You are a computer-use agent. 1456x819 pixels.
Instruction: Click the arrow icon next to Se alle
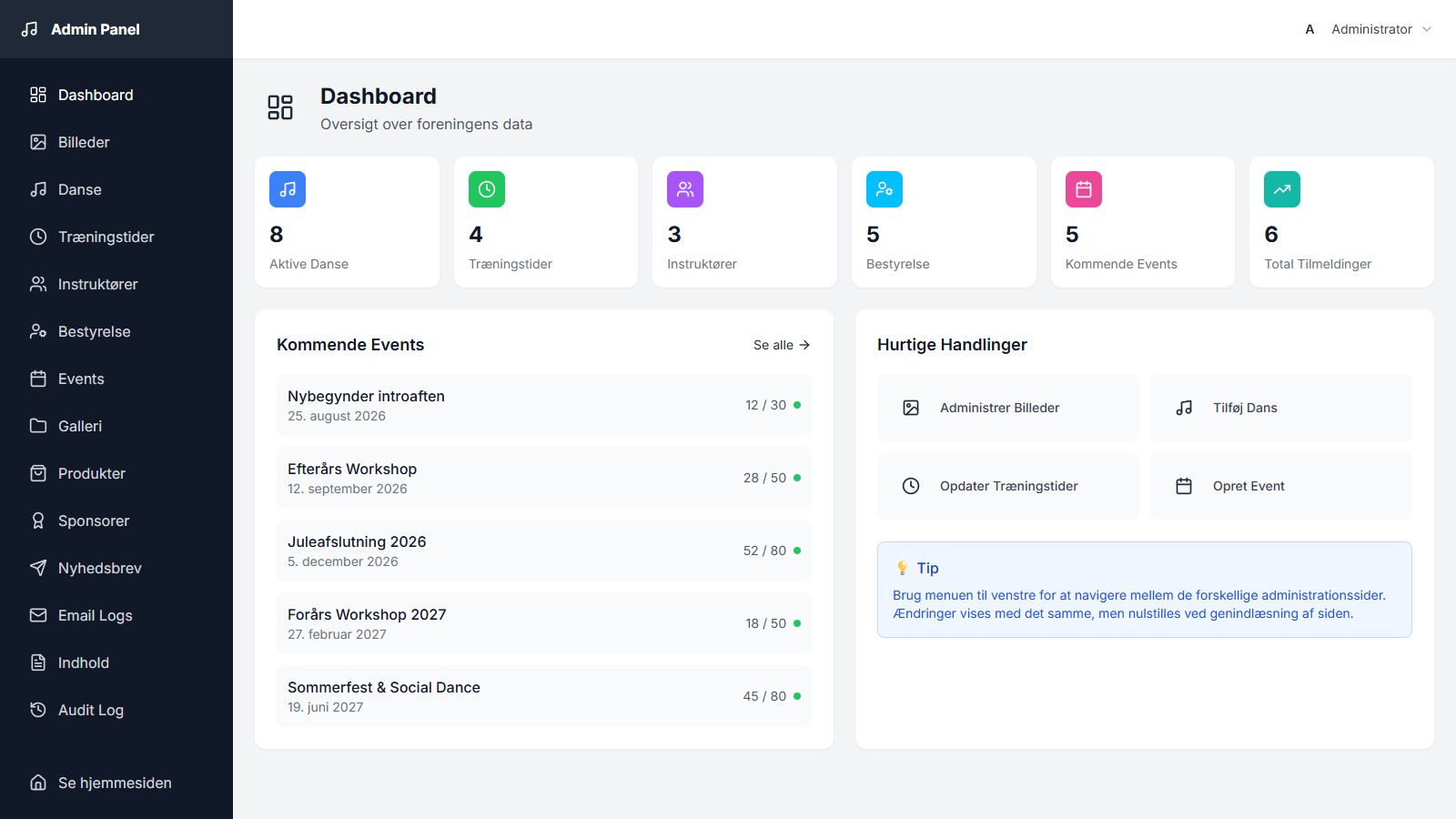(x=804, y=345)
